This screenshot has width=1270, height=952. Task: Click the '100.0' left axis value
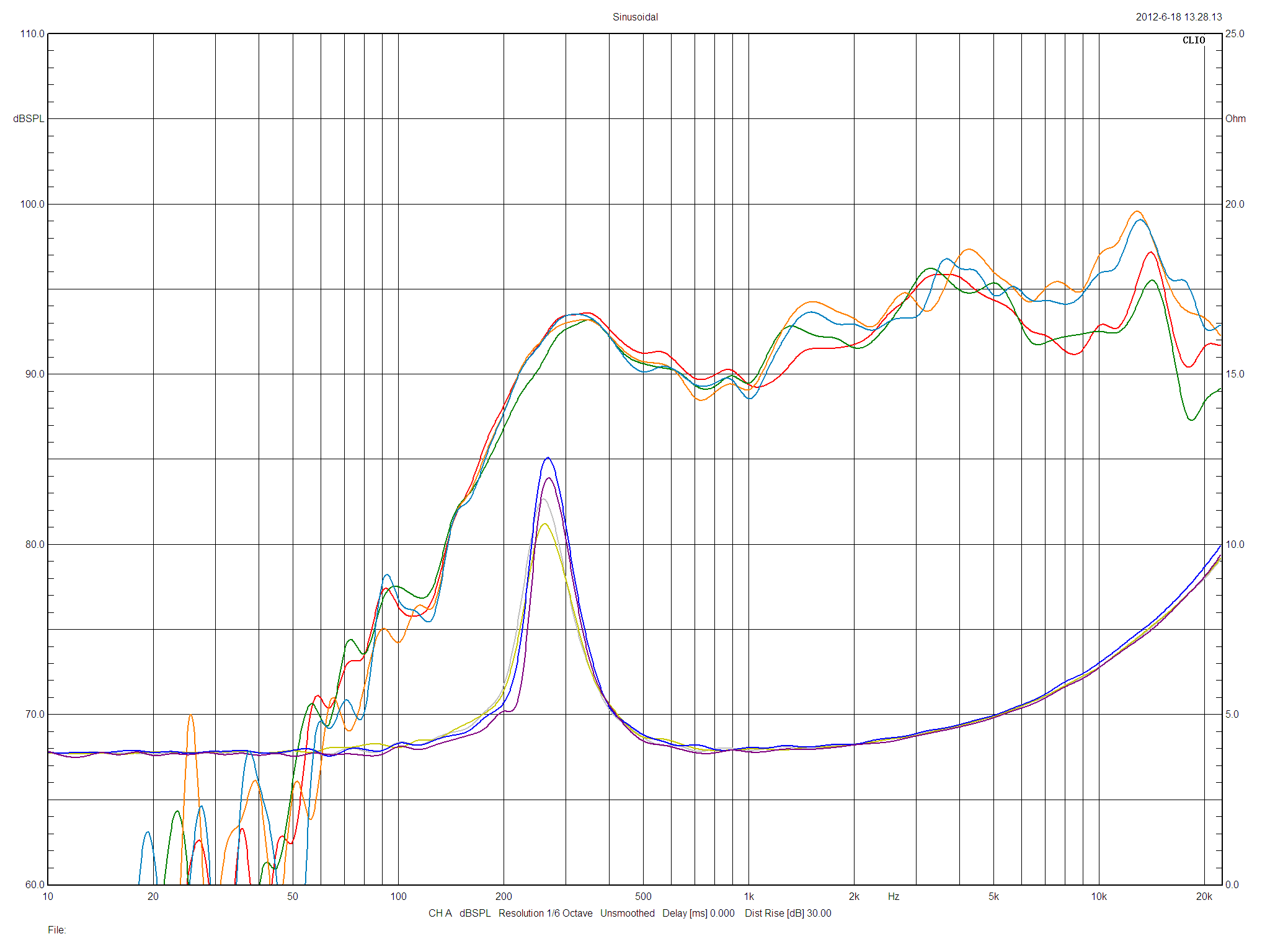(x=32, y=204)
